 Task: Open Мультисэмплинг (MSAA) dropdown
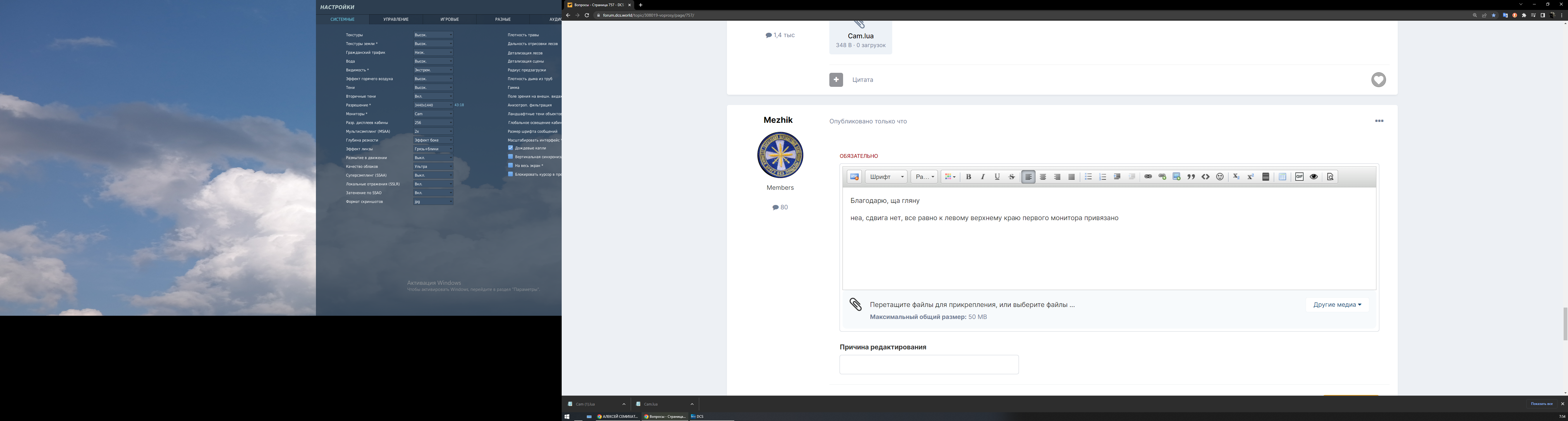[x=433, y=131]
